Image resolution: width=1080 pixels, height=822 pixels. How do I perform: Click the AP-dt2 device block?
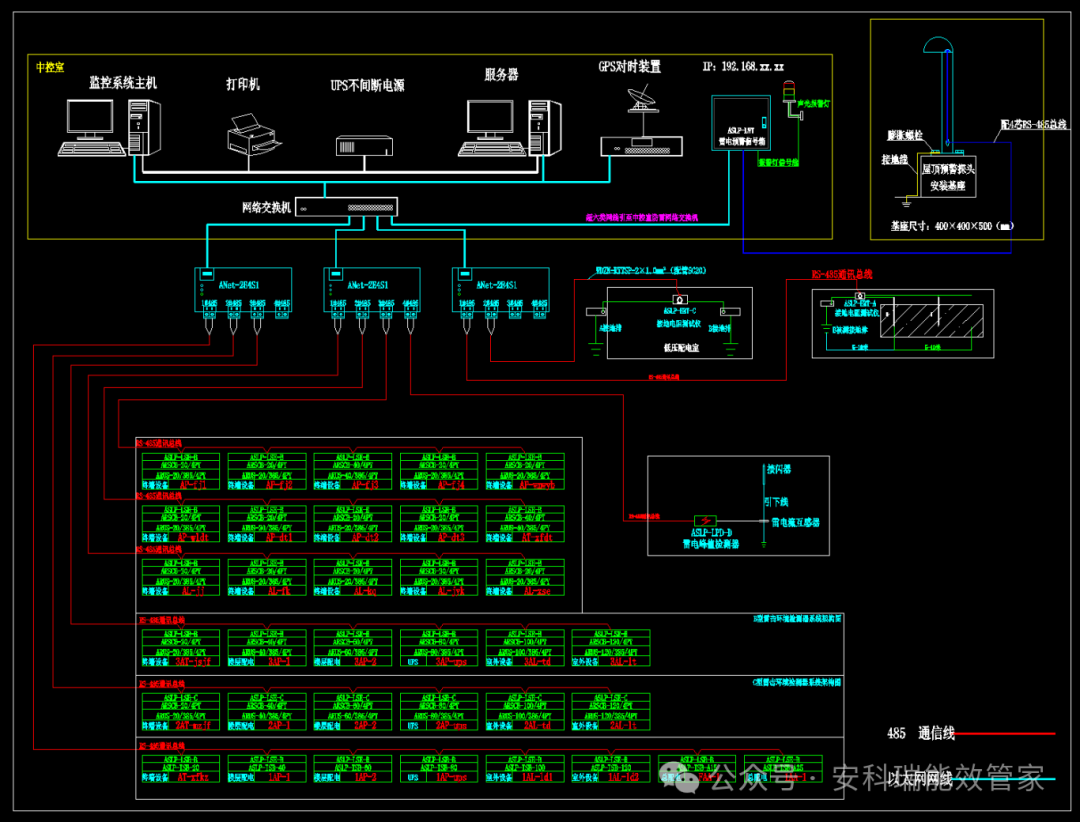click(x=353, y=524)
